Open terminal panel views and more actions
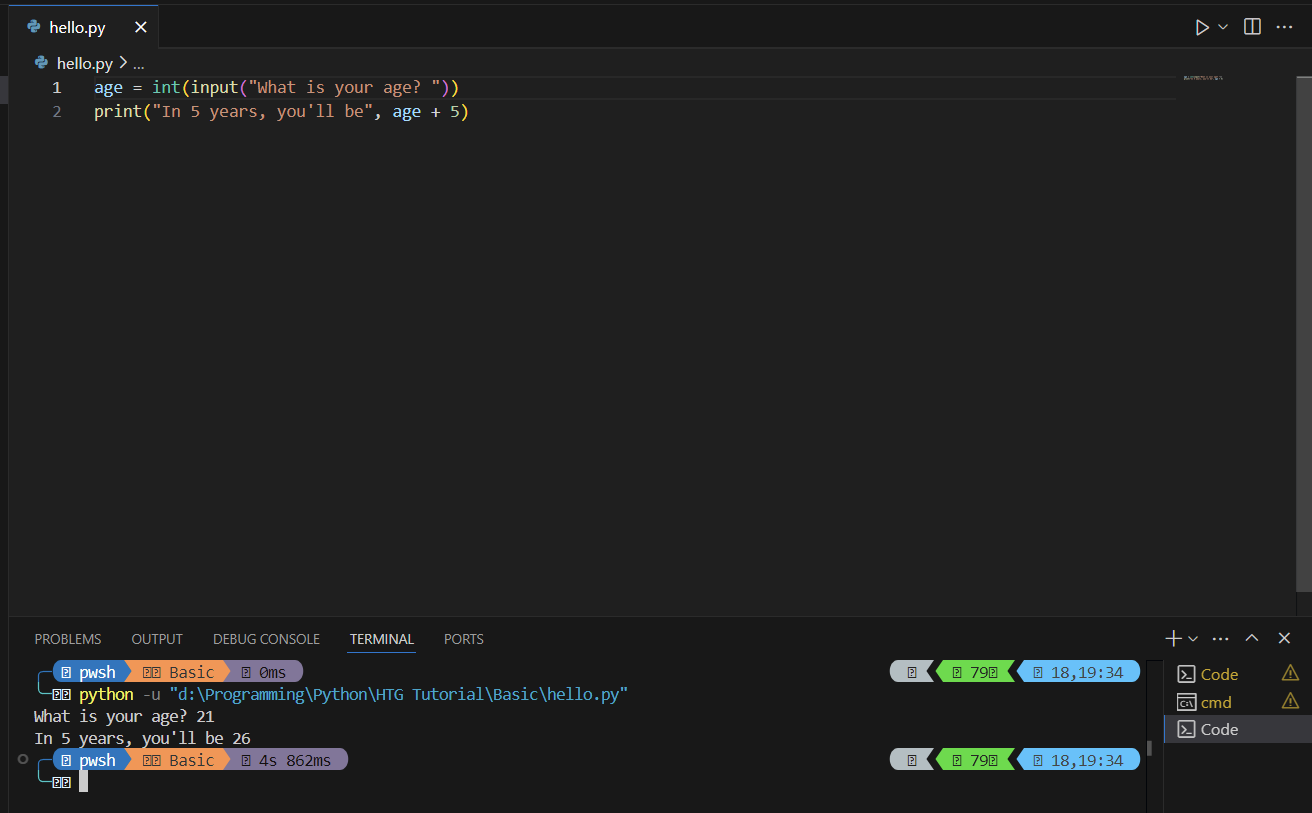The height and width of the screenshot is (813, 1312). (1220, 638)
